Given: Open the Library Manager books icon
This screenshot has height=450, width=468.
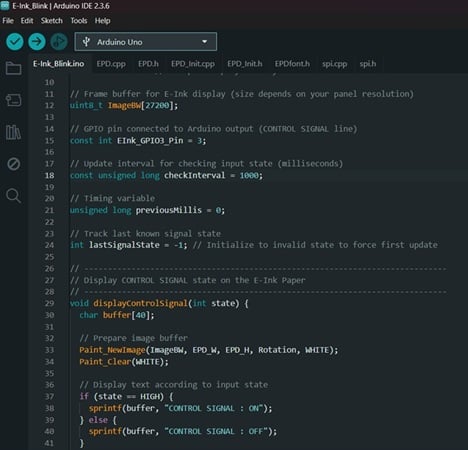Looking at the screenshot, I should 13,132.
